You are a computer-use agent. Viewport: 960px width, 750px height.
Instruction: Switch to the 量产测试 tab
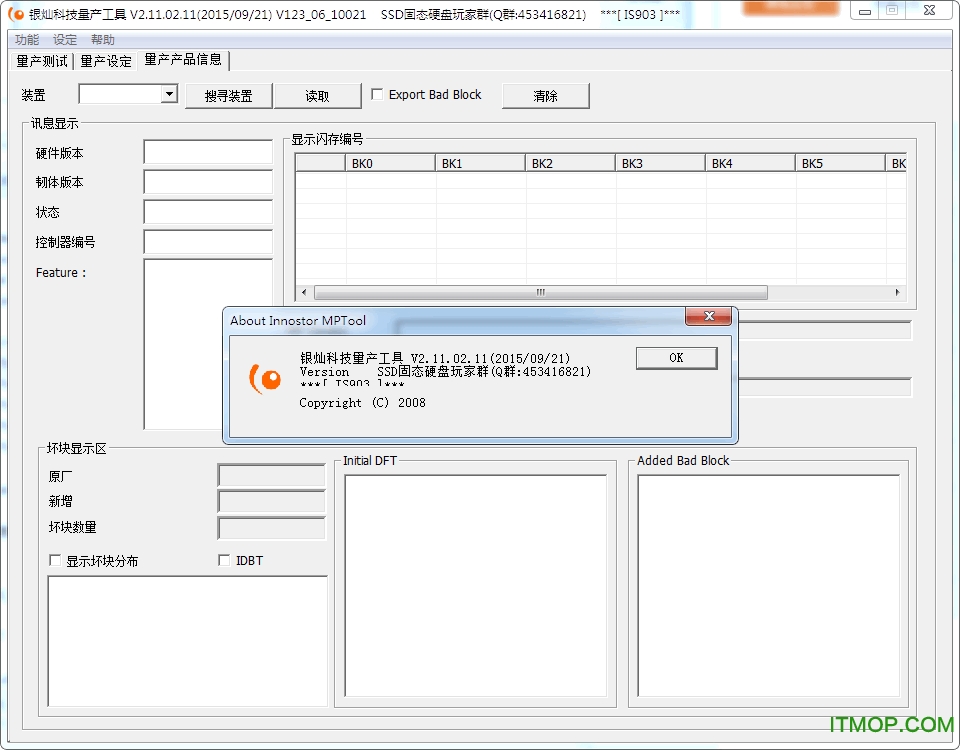(x=42, y=61)
